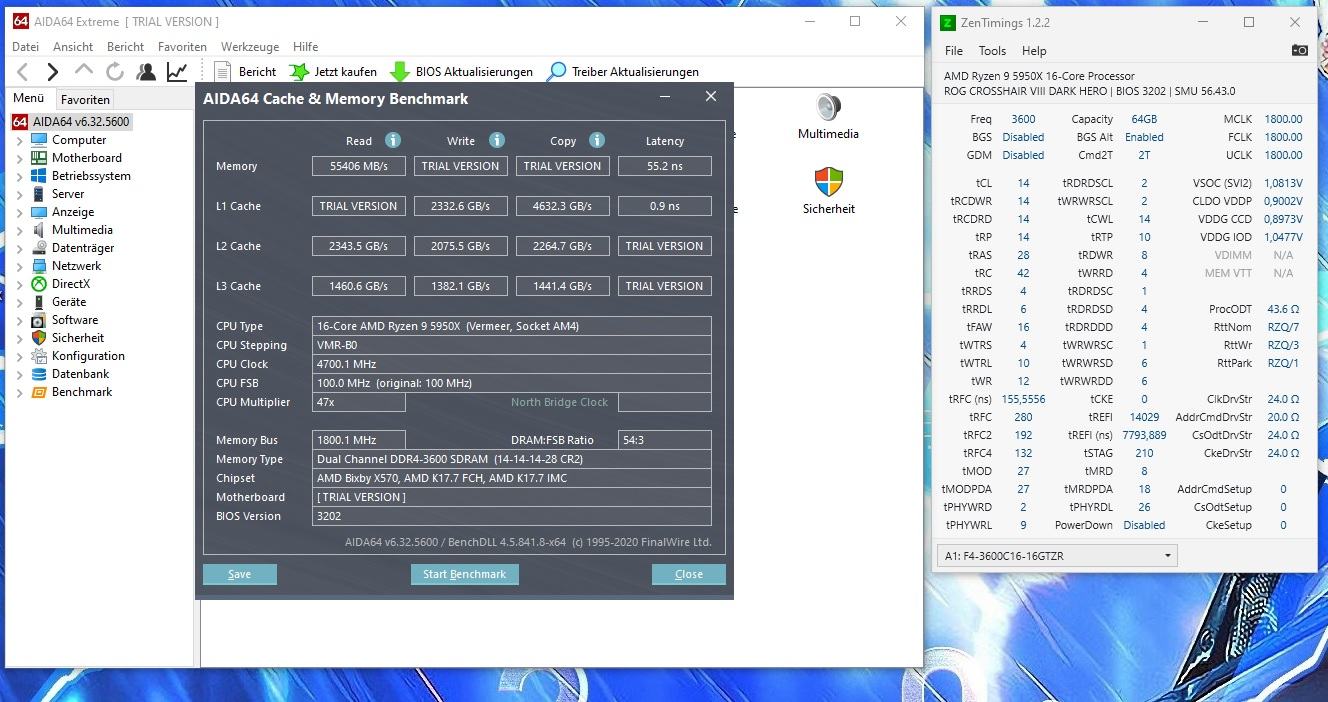Open the Datei menu in AIDA64

click(x=25, y=46)
